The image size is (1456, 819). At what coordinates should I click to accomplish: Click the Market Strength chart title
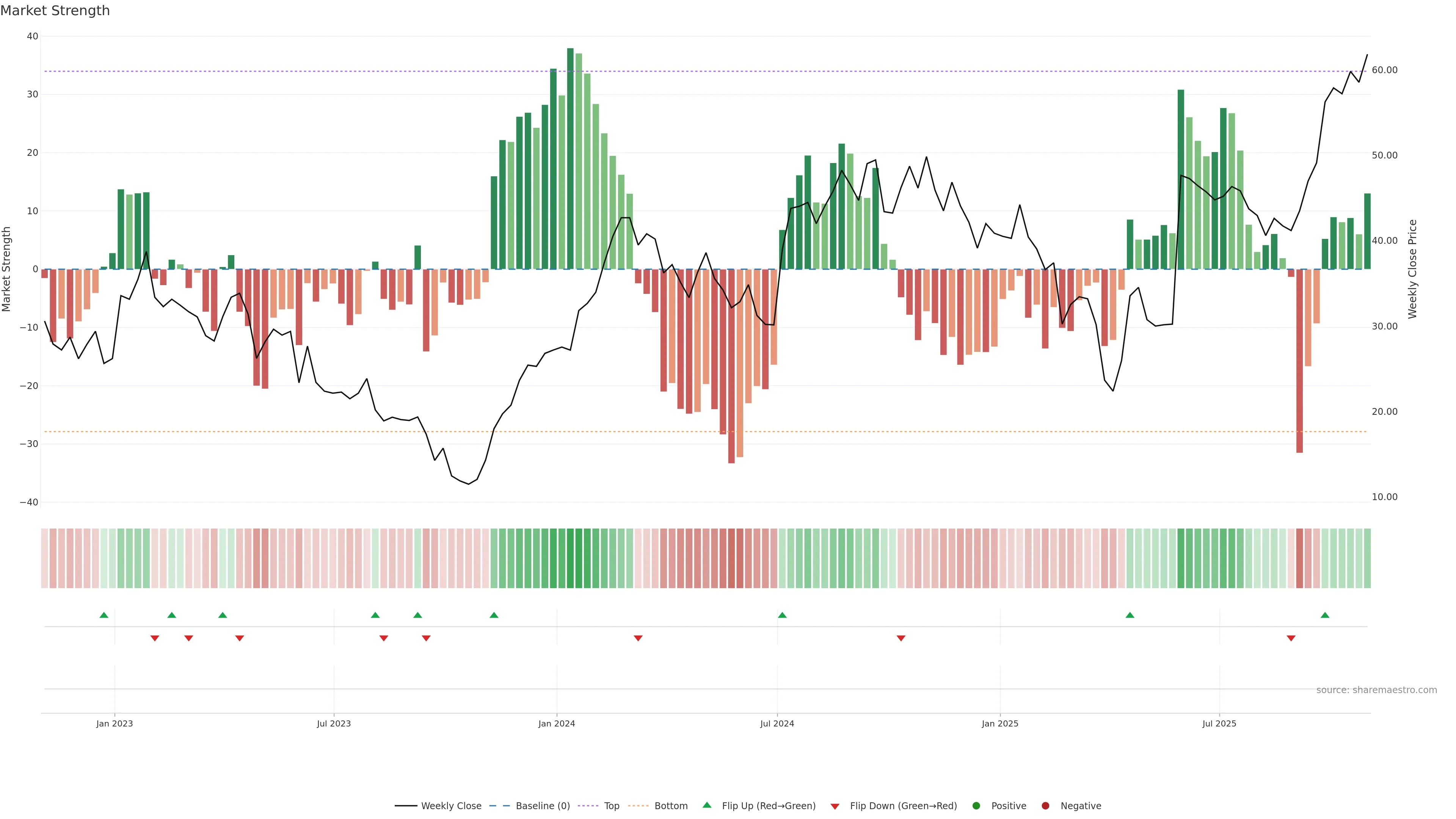point(55,11)
